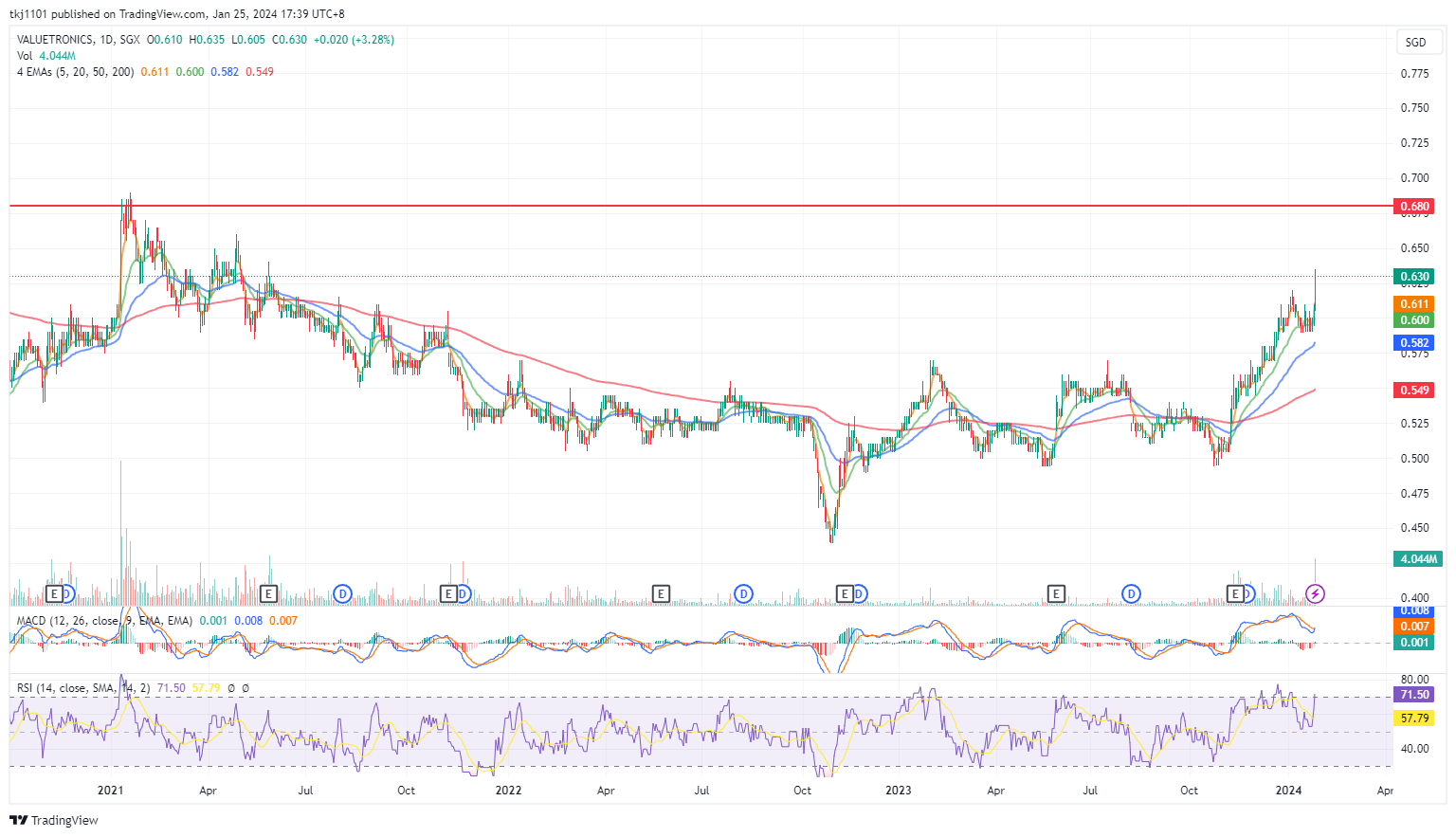Click the blue 0.582 EMA label
Image resolution: width=1456 pixels, height=837 pixels.
pyautogui.click(x=1415, y=343)
